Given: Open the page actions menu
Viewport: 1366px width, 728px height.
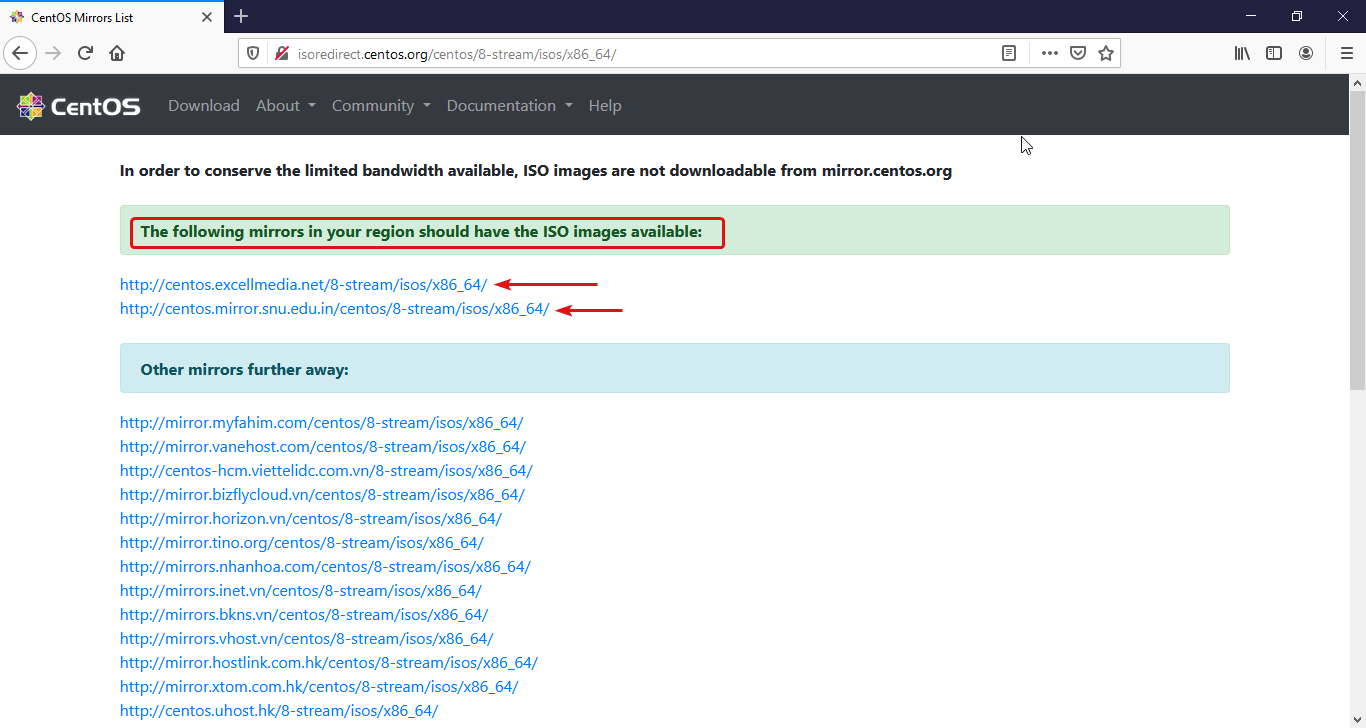Looking at the screenshot, I should [1049, 53].
